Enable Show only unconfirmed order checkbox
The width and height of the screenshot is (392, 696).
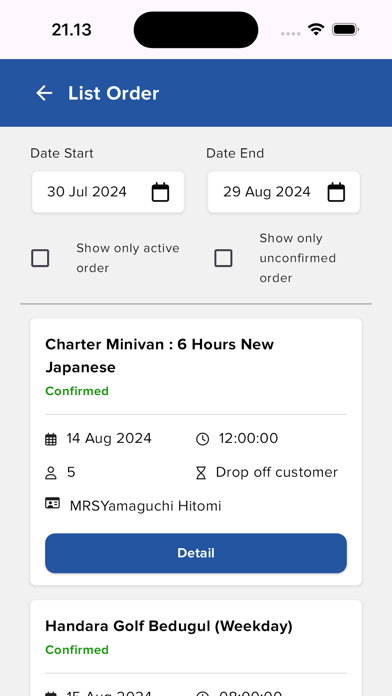coord(223,258)
